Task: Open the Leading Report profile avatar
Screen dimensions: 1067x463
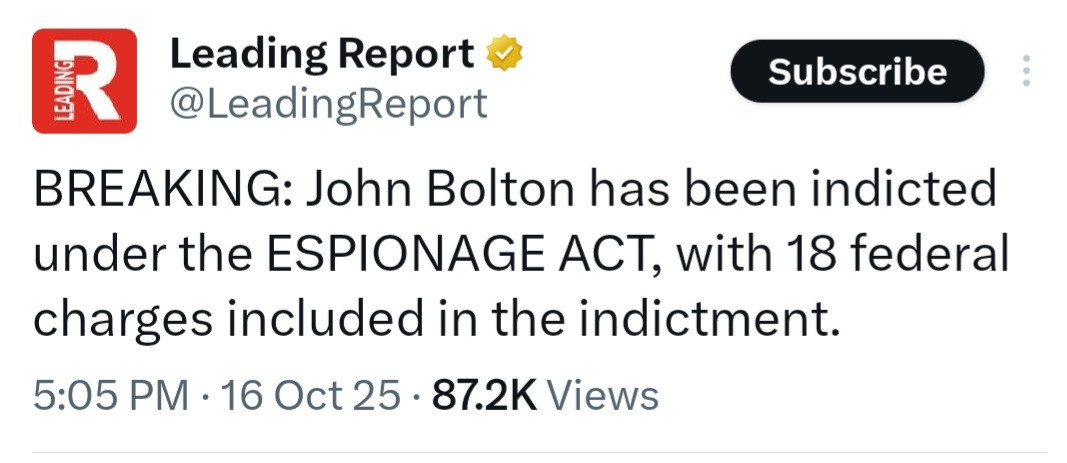Action: 84,81
